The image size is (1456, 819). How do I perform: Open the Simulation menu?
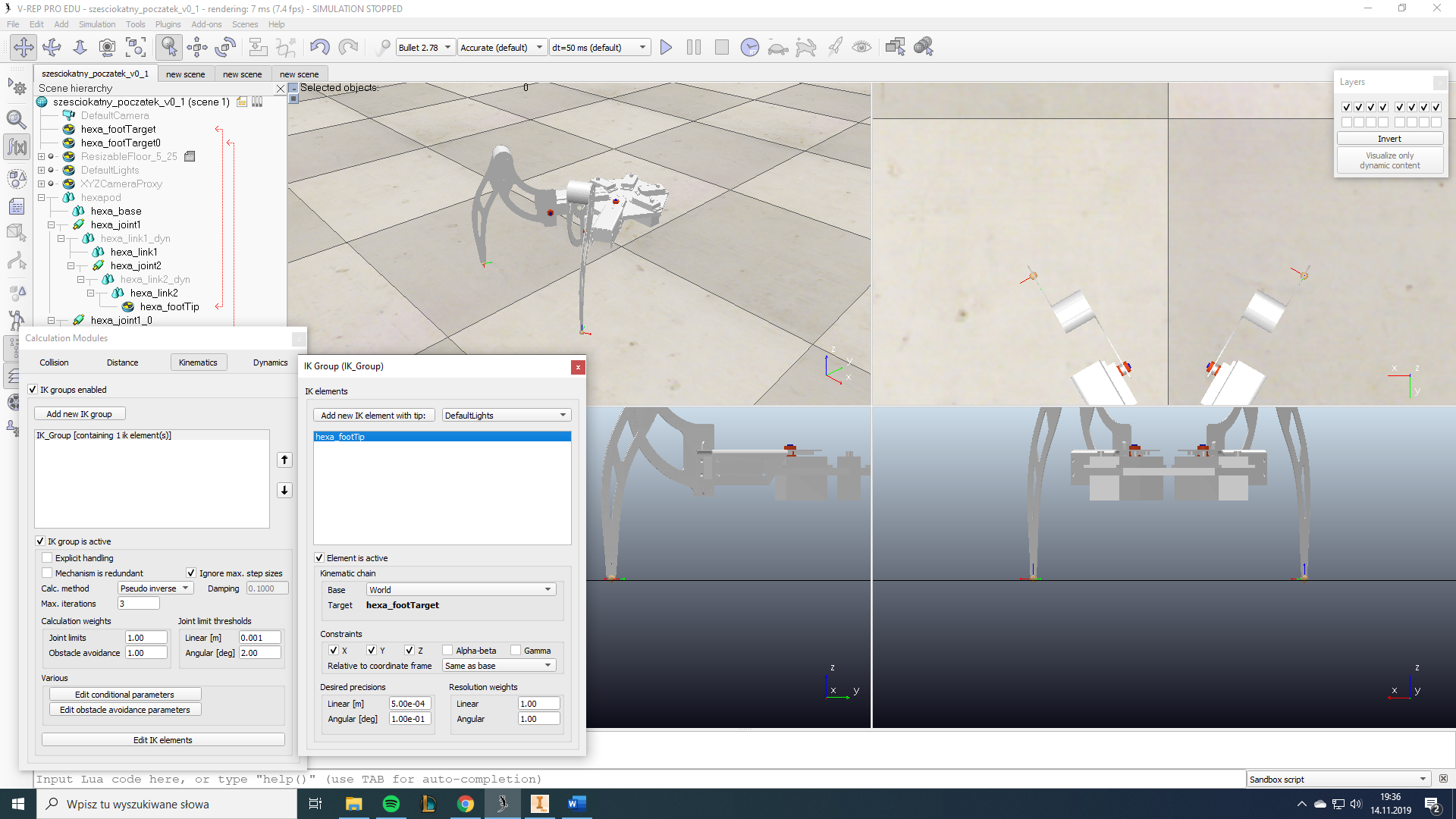point(97,24)
